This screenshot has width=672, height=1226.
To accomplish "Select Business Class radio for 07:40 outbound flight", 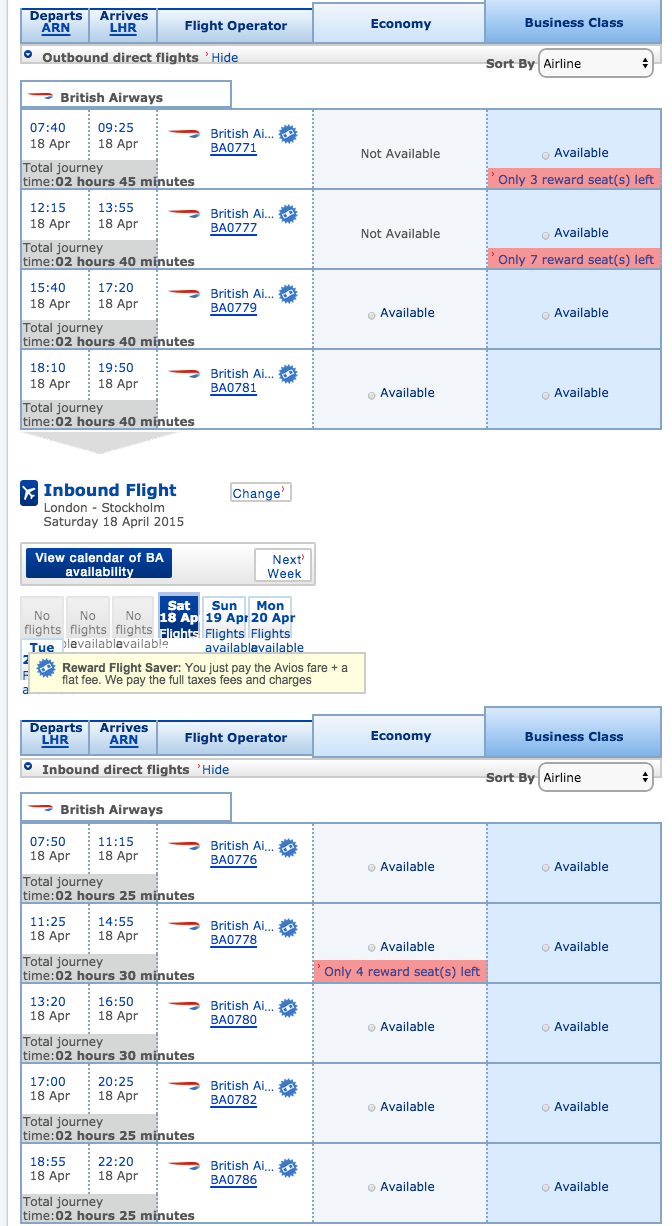I will (x=545, y=154).
